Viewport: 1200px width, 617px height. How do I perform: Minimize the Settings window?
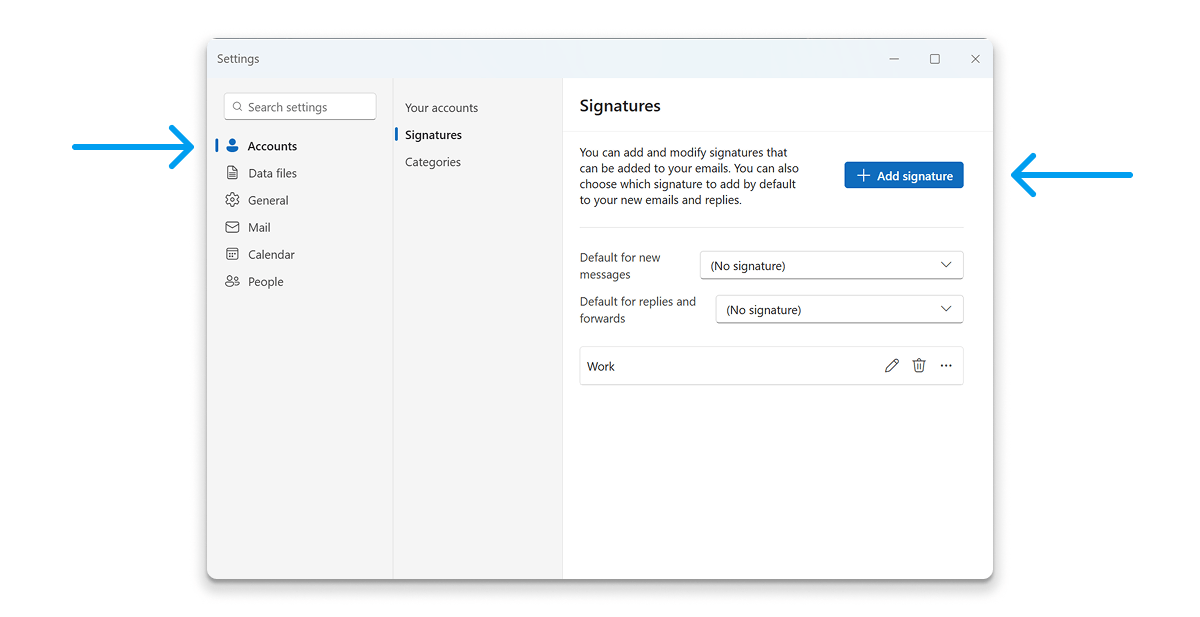(x=894, y=59)
